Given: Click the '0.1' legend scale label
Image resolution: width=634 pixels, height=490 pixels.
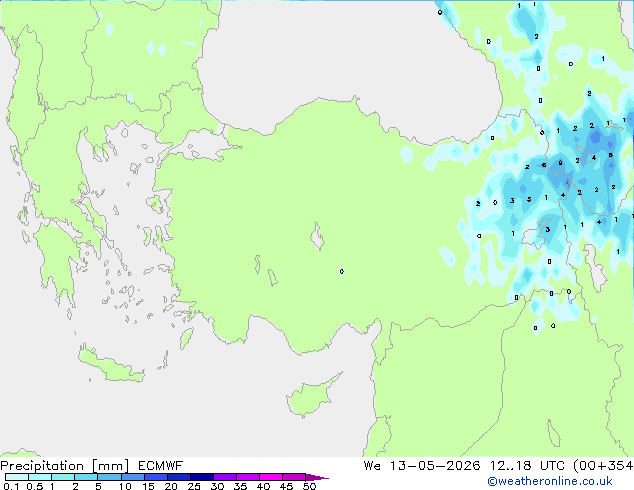Looking at the screenshot, I should 11,486.
